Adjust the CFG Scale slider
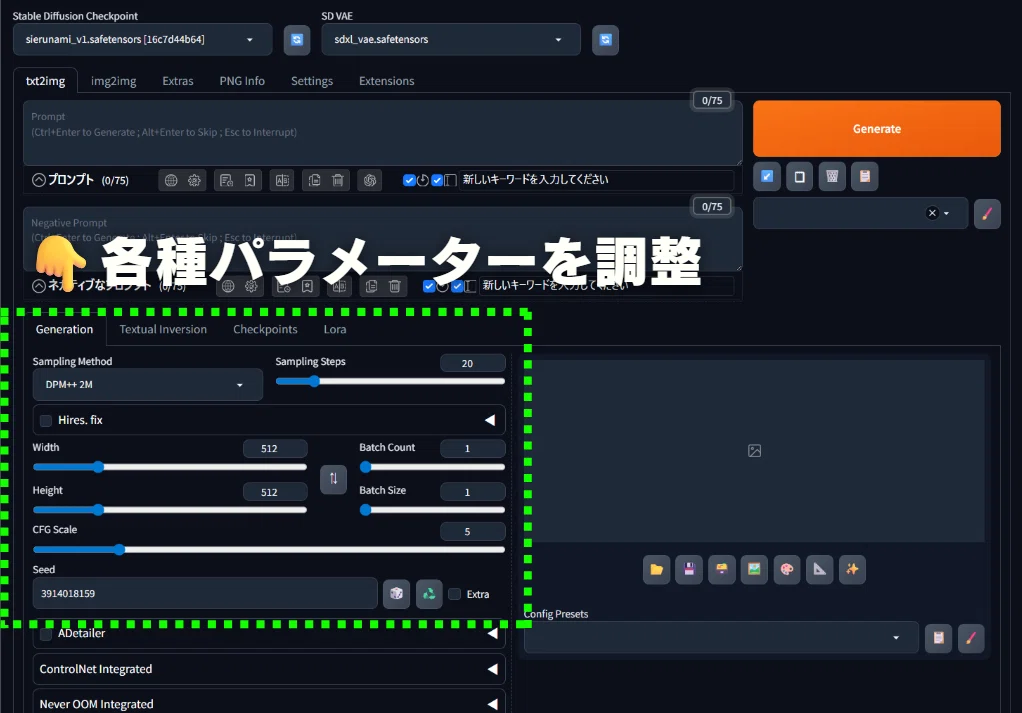The image size is (1022, 713). point(269,550)
